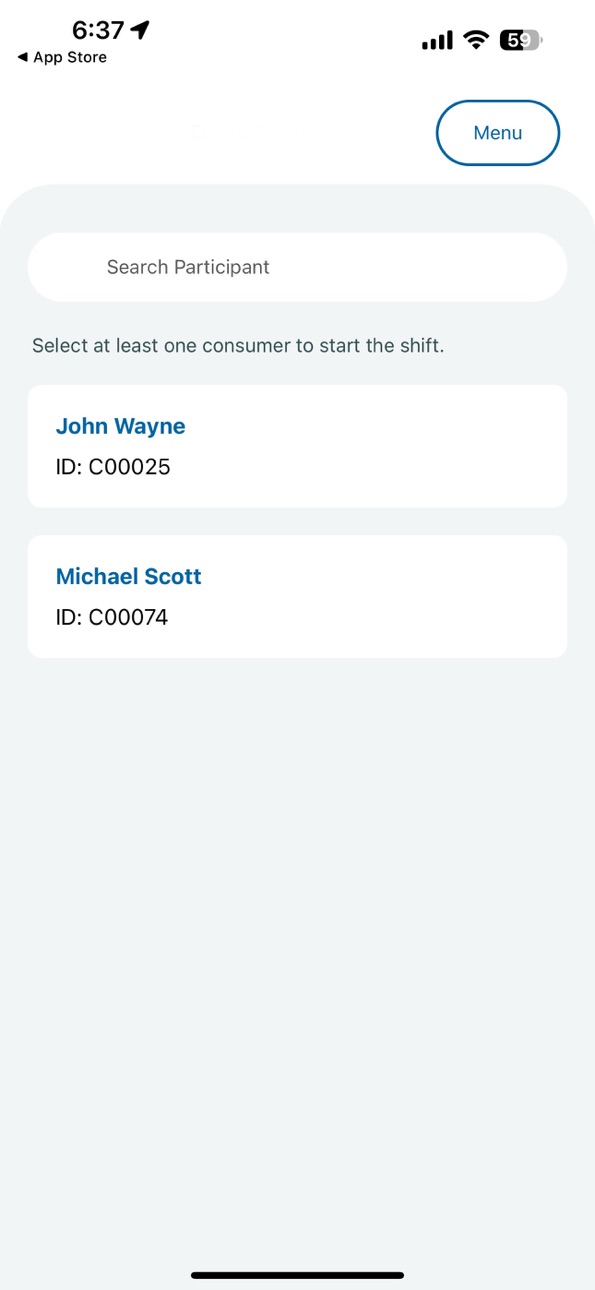Select John Wayne participant card

tap(297, 446)
